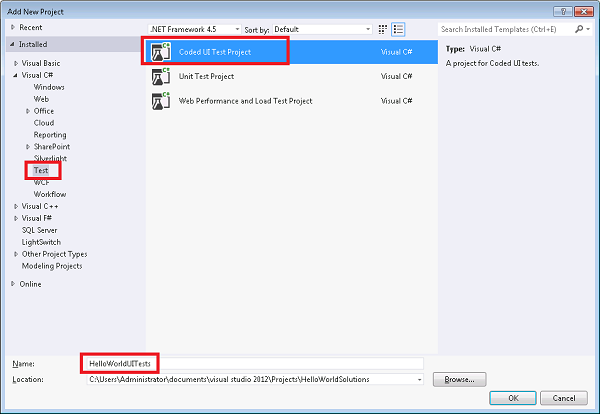Open the .NET Framework version dropdown
Screen dimensions: 600x414
194,30
